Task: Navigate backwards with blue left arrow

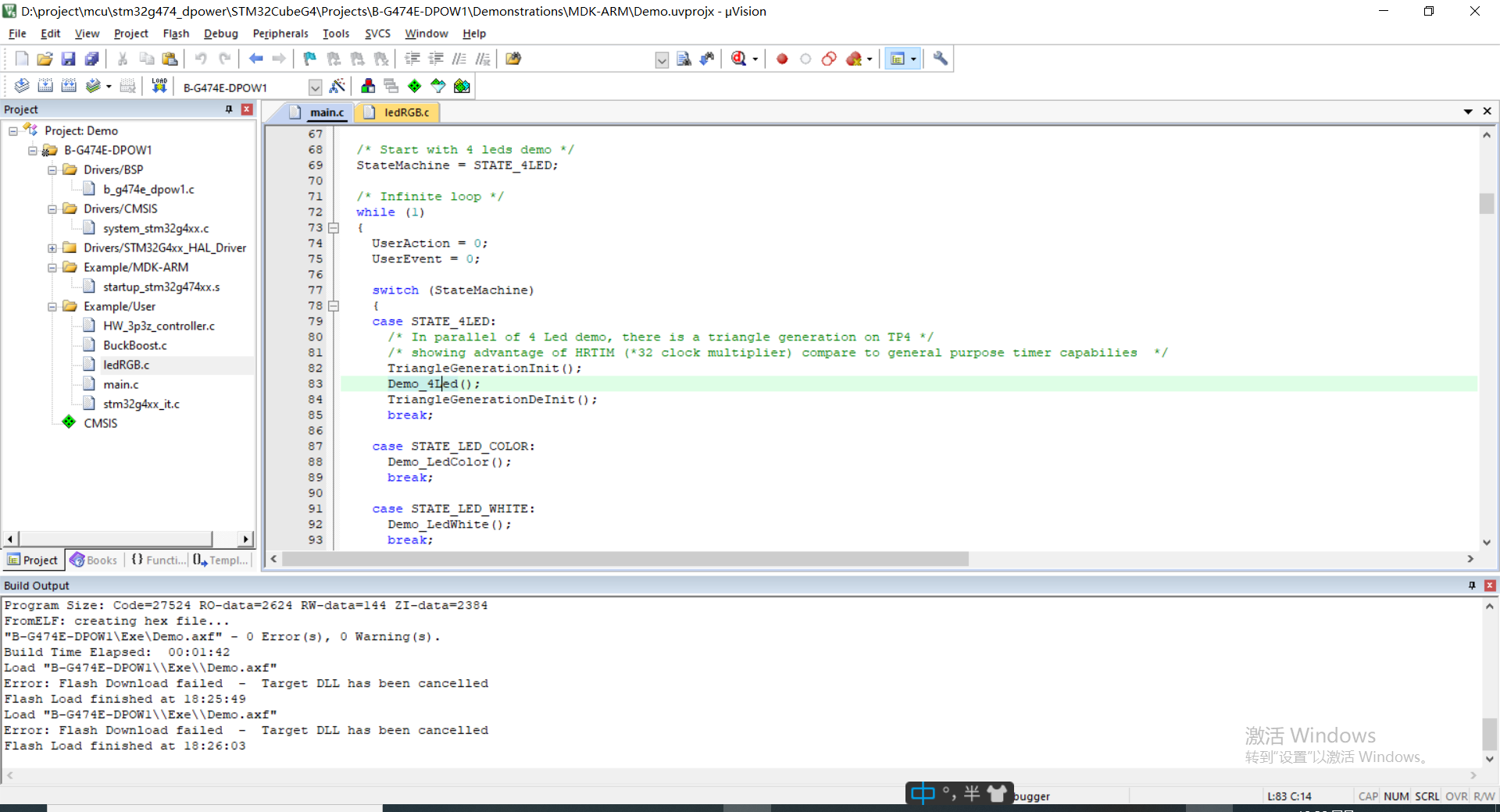Action: click(255, 59)
